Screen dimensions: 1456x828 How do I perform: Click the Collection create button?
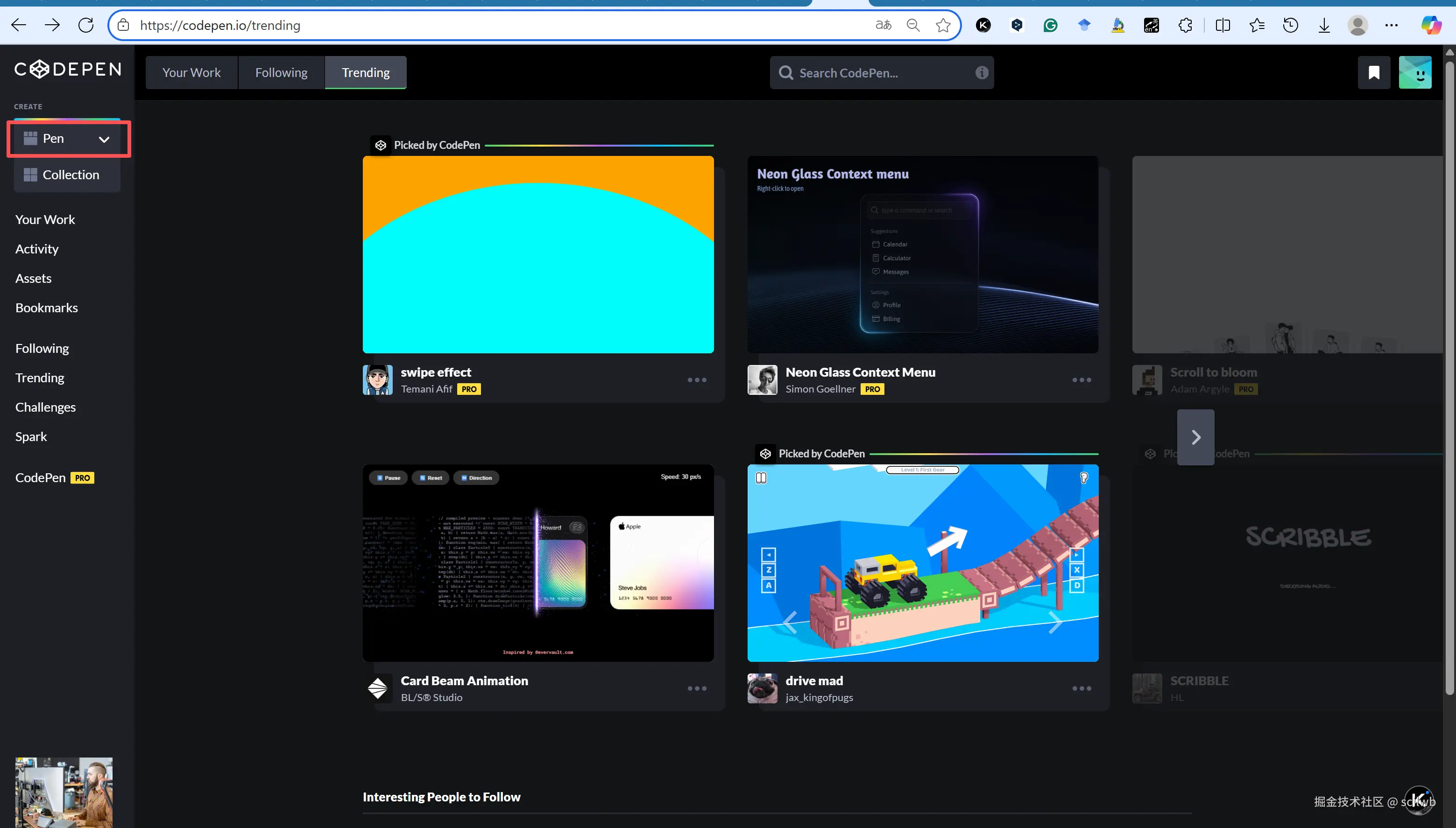67,175
